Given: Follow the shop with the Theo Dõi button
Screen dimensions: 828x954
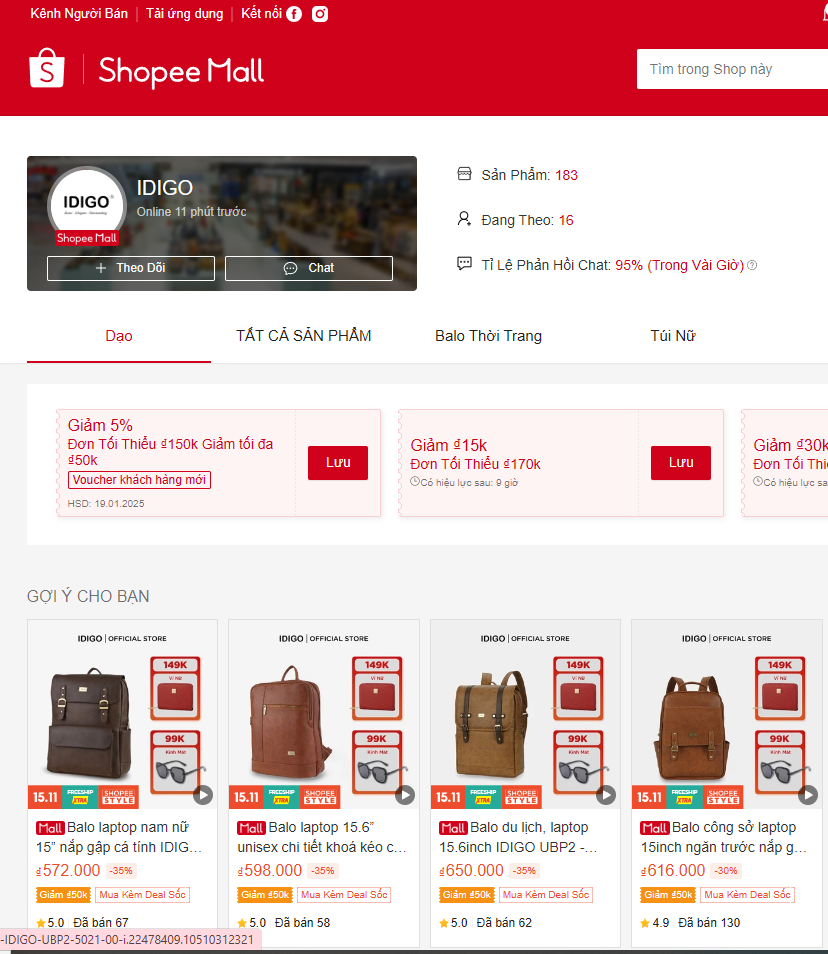Looking at the screenshot, I should 131,268.
